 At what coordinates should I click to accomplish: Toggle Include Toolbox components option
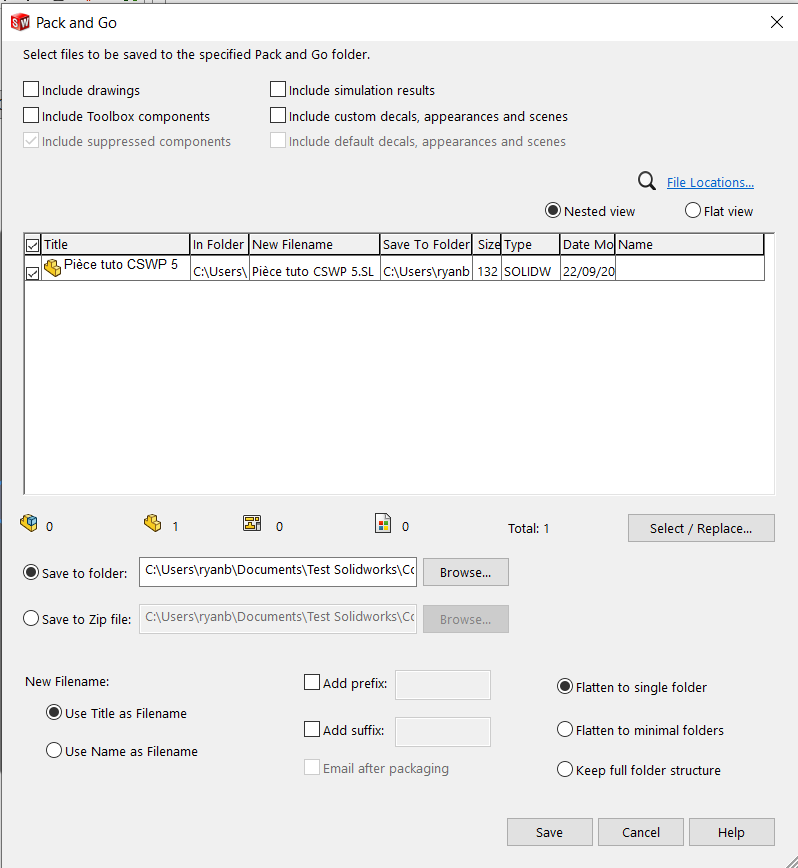pyautogui.click(x=32, y=116)
